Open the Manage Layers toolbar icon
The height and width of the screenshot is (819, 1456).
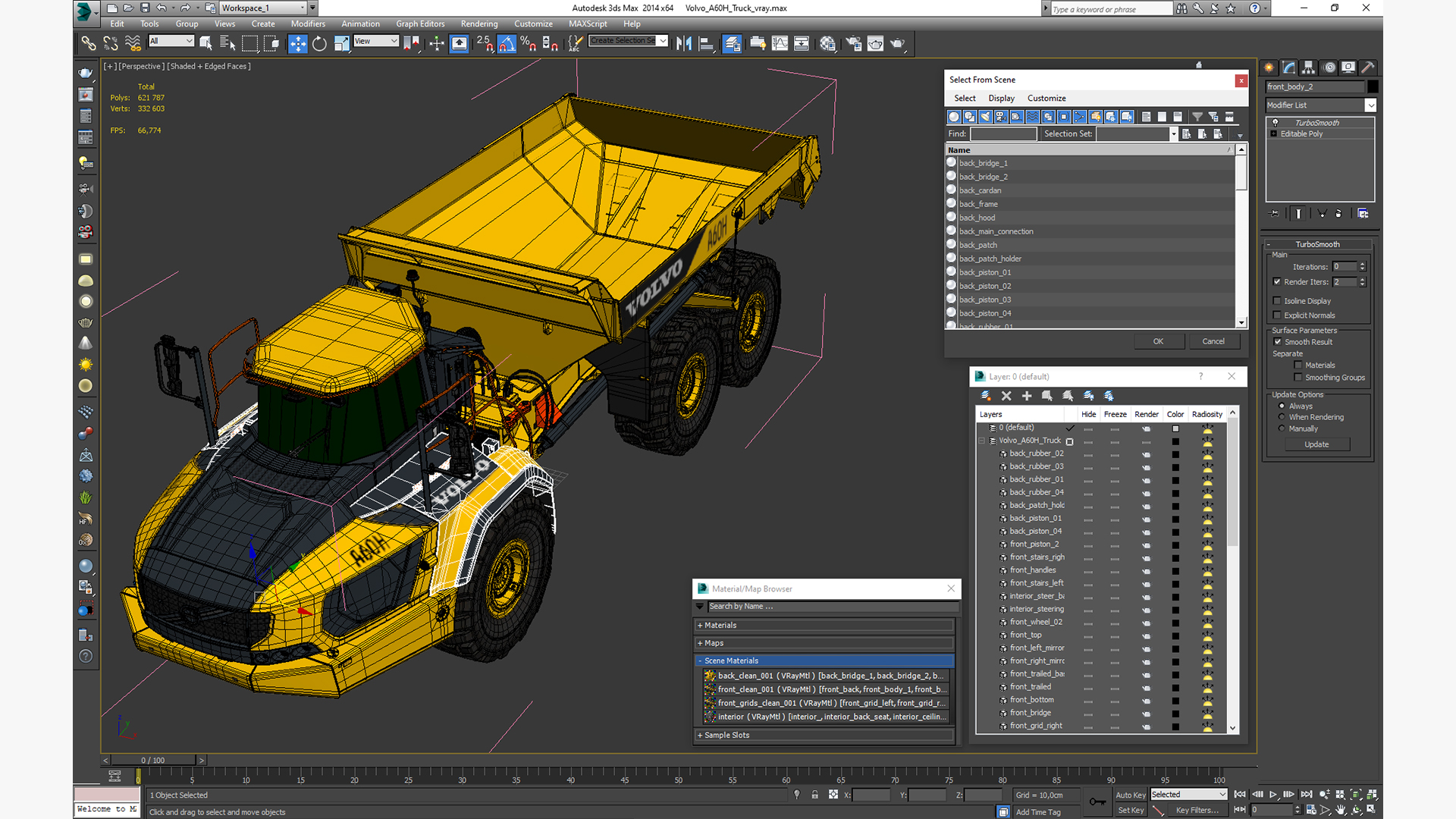tap(732, 44)
